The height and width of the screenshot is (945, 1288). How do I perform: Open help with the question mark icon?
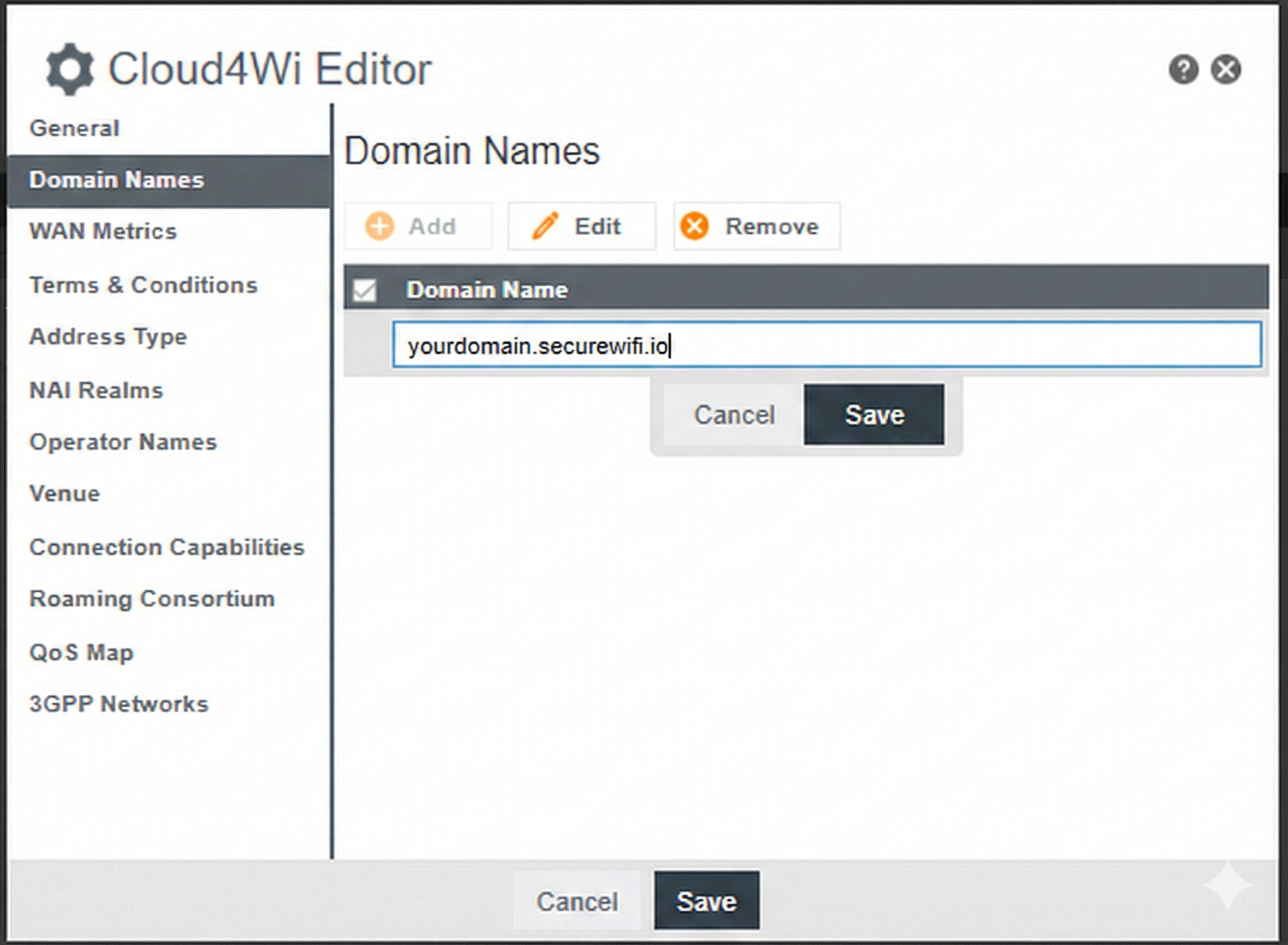click(1183, 70)
